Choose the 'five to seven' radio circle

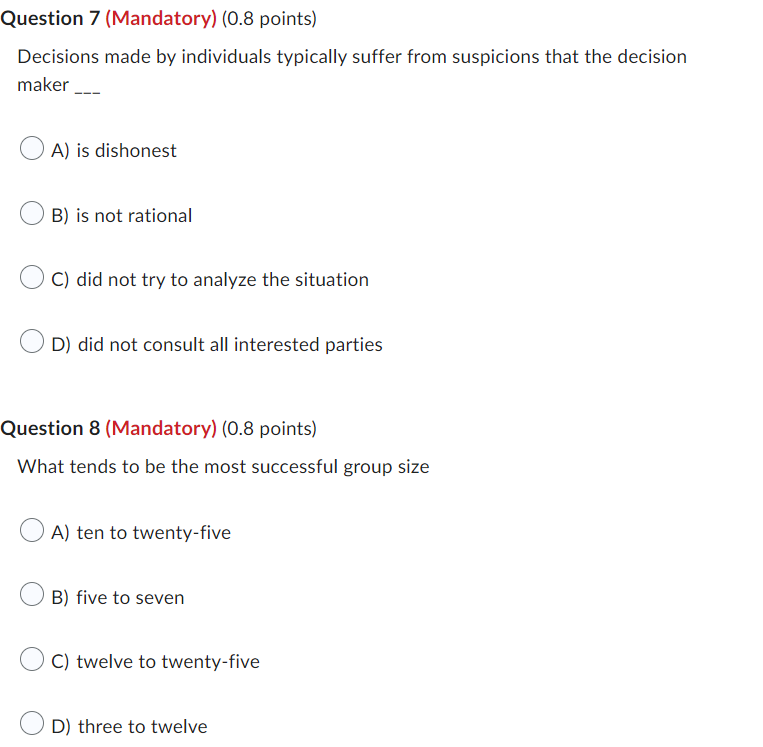32,594
